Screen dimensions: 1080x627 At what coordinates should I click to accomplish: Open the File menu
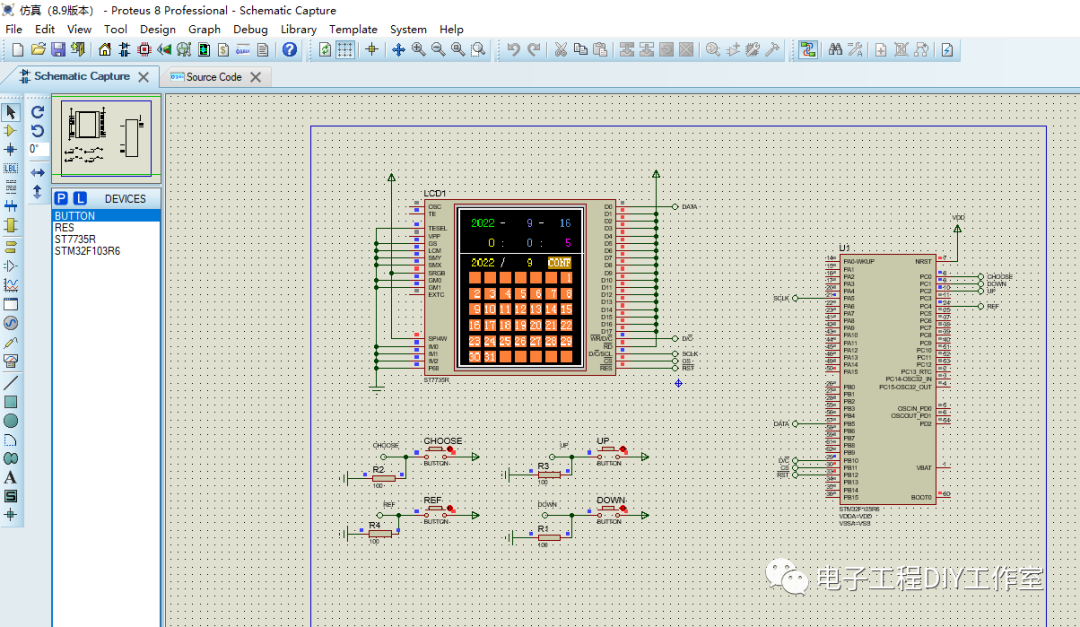click(14, 29)
